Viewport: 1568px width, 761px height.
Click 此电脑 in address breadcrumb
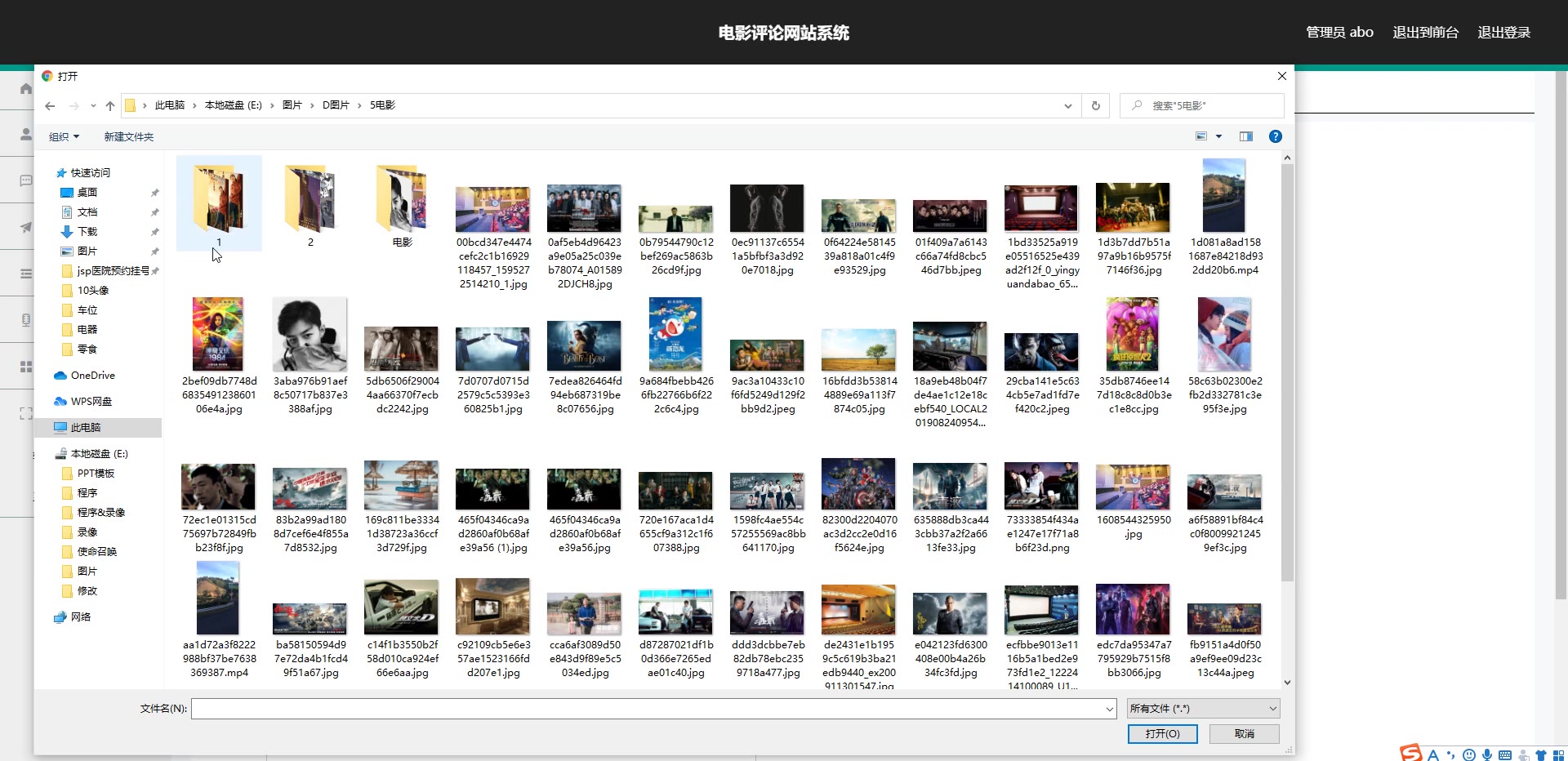coord(170,105)
